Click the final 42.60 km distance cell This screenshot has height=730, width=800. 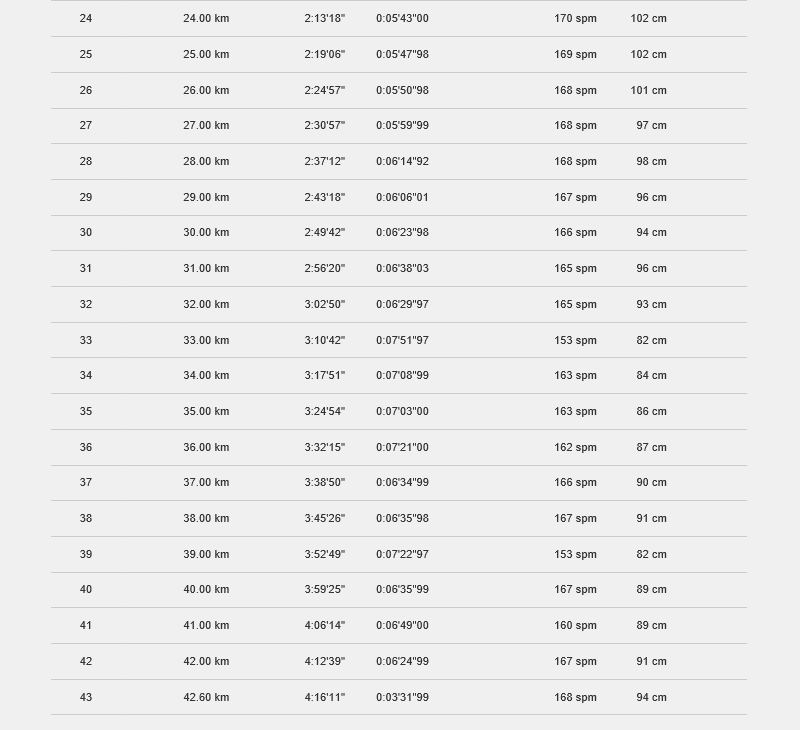(x=206, y=697)
